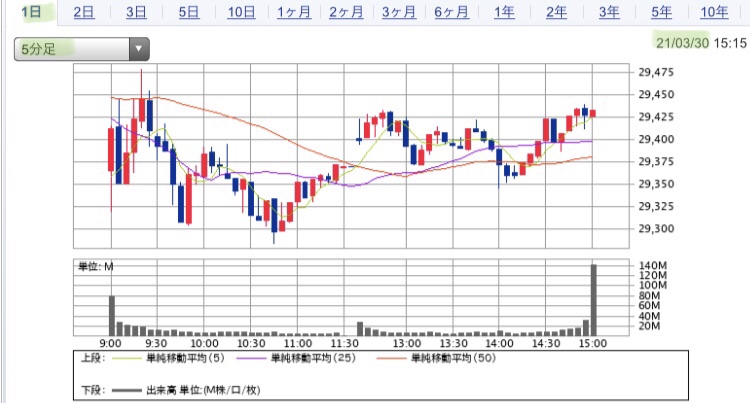Click the 11:00 time axis label
The height and width of the screenshot is (403, 750).
(298, 343)
